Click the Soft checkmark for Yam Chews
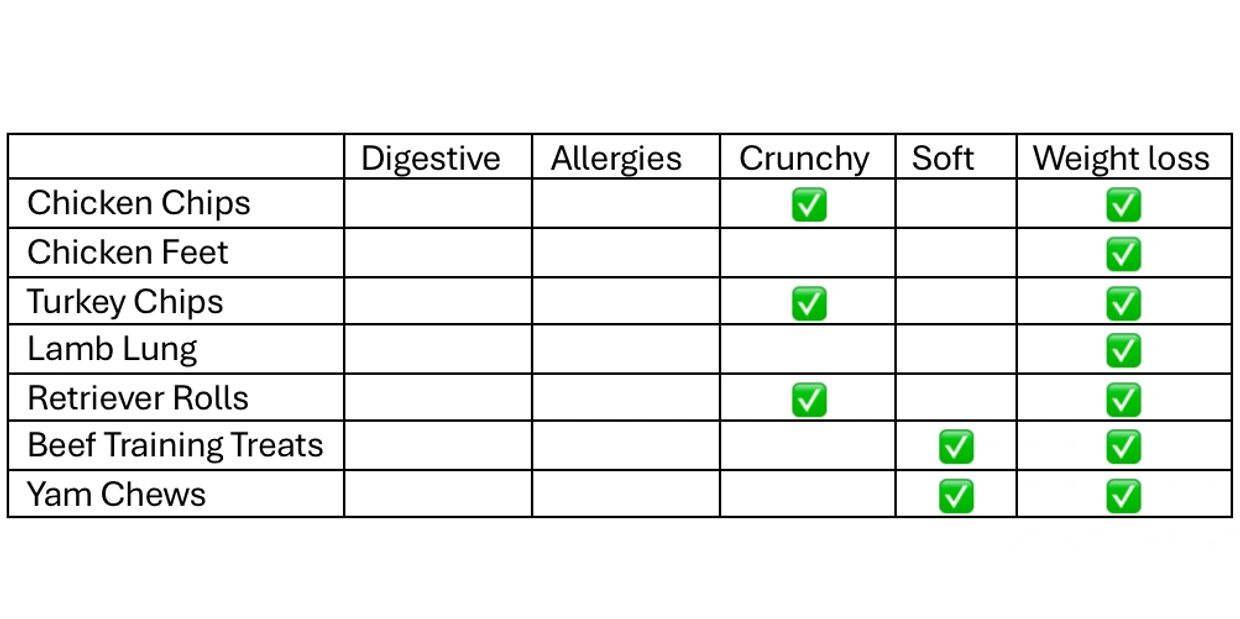 pos(956,495)
